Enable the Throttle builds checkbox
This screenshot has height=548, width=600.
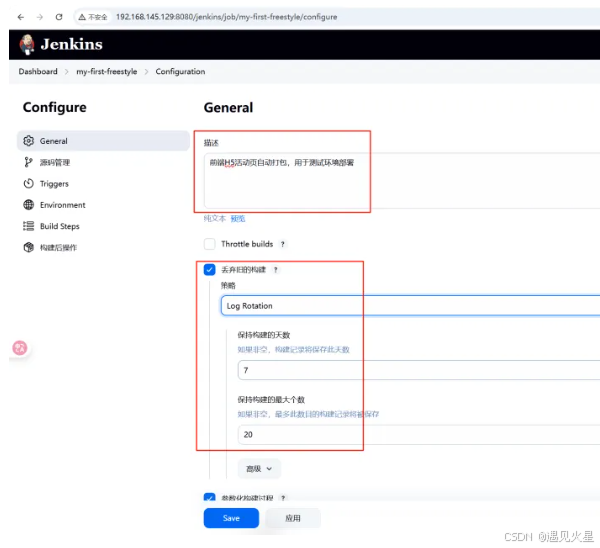click(209, 244)
